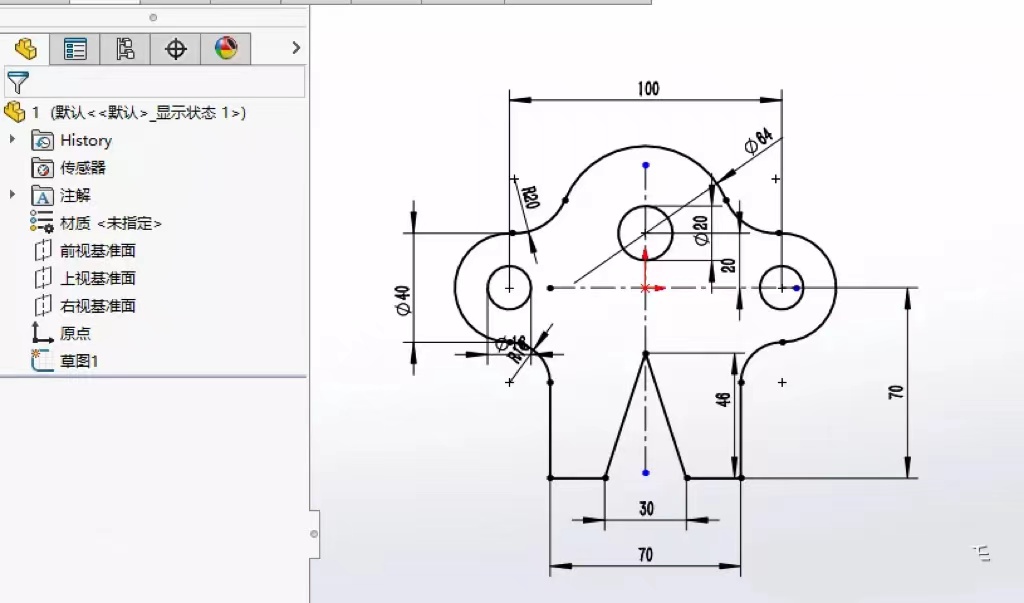
Task: Select the 100 dimension text
Action: click(648, 89)
